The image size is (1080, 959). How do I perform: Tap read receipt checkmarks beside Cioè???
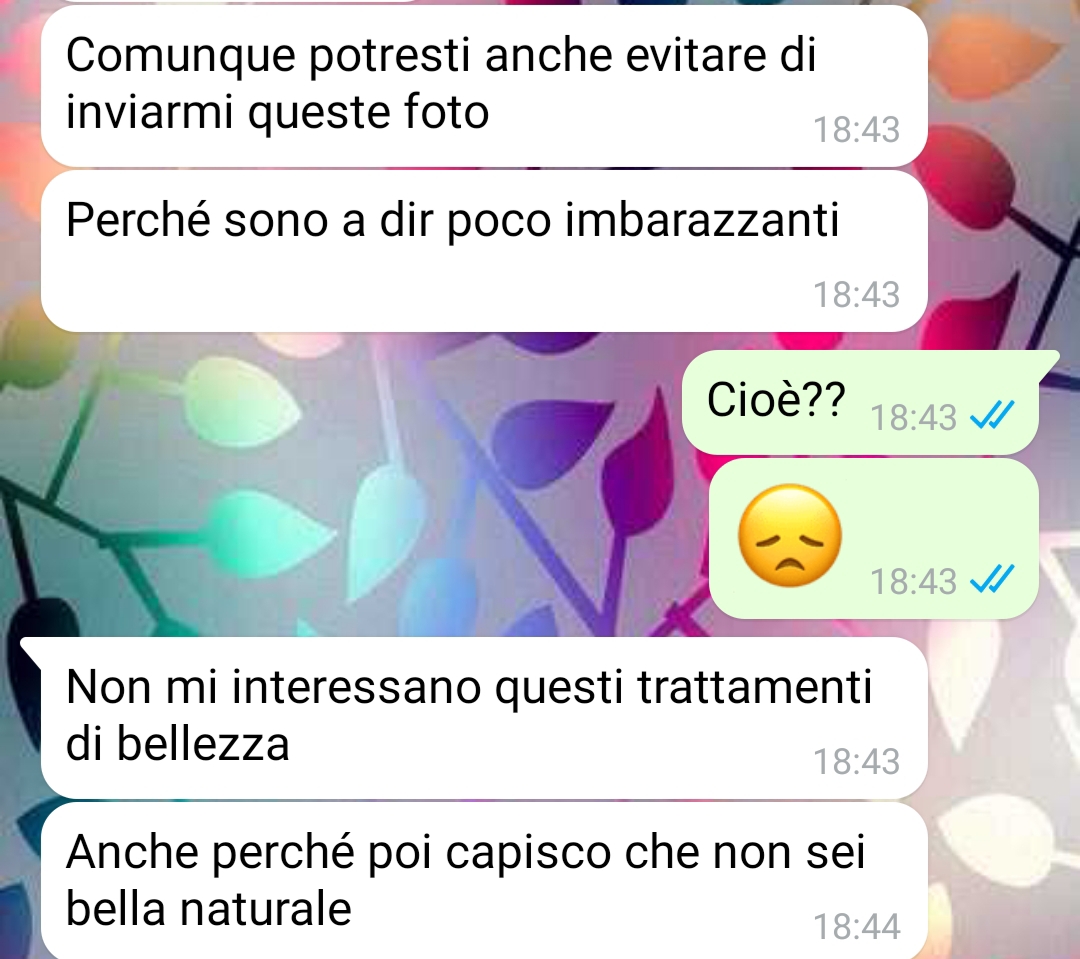click(x=992, y=415)
